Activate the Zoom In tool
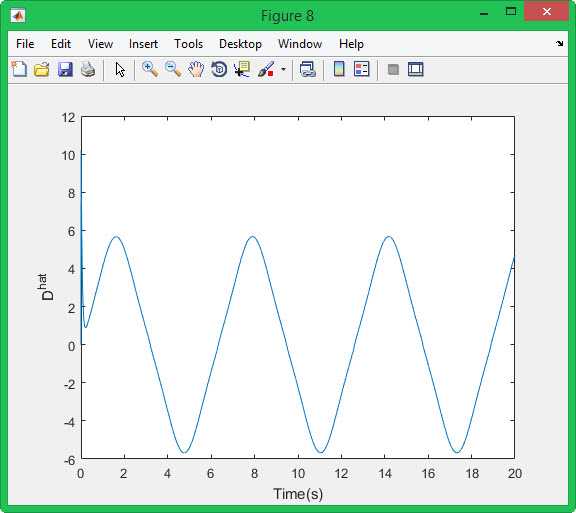Screen dimensions: 576x513 coord(150,69)
